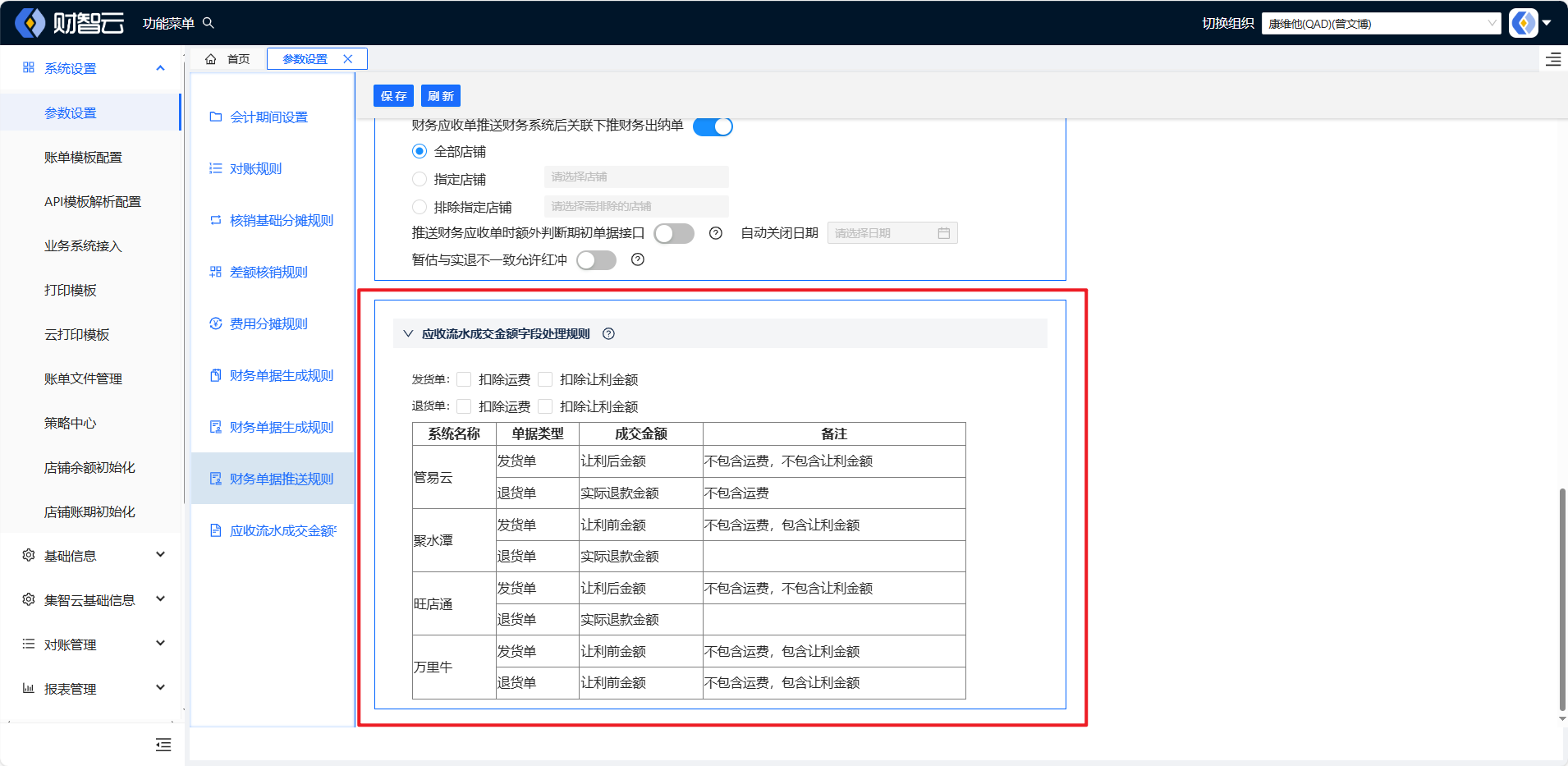Click the 刷新 button
The image size is (1568, 766).
pos(441,96)
